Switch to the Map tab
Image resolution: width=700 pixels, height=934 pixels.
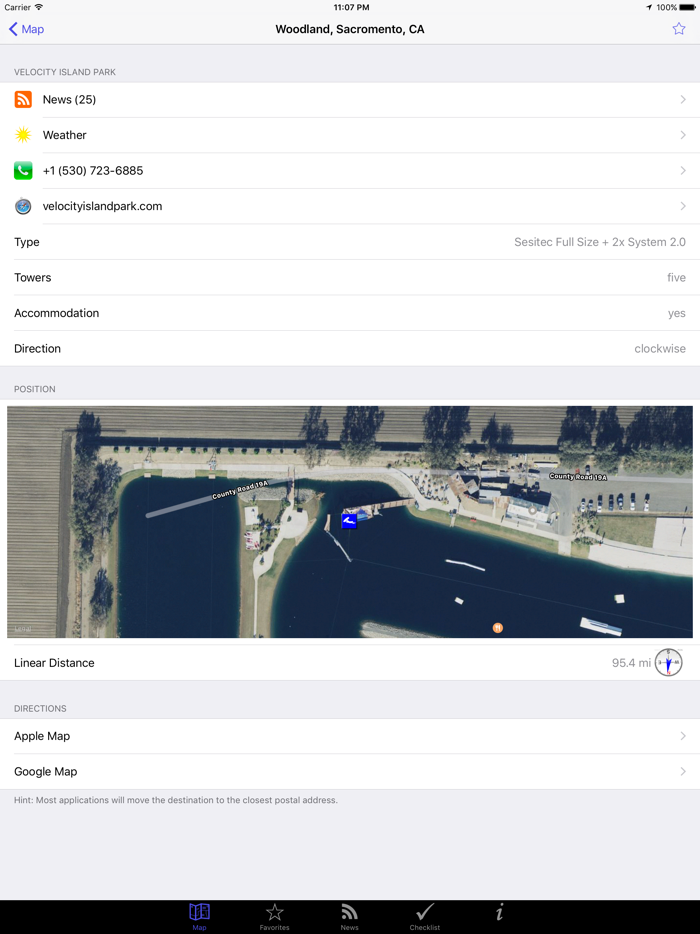[x=200, y=916]
